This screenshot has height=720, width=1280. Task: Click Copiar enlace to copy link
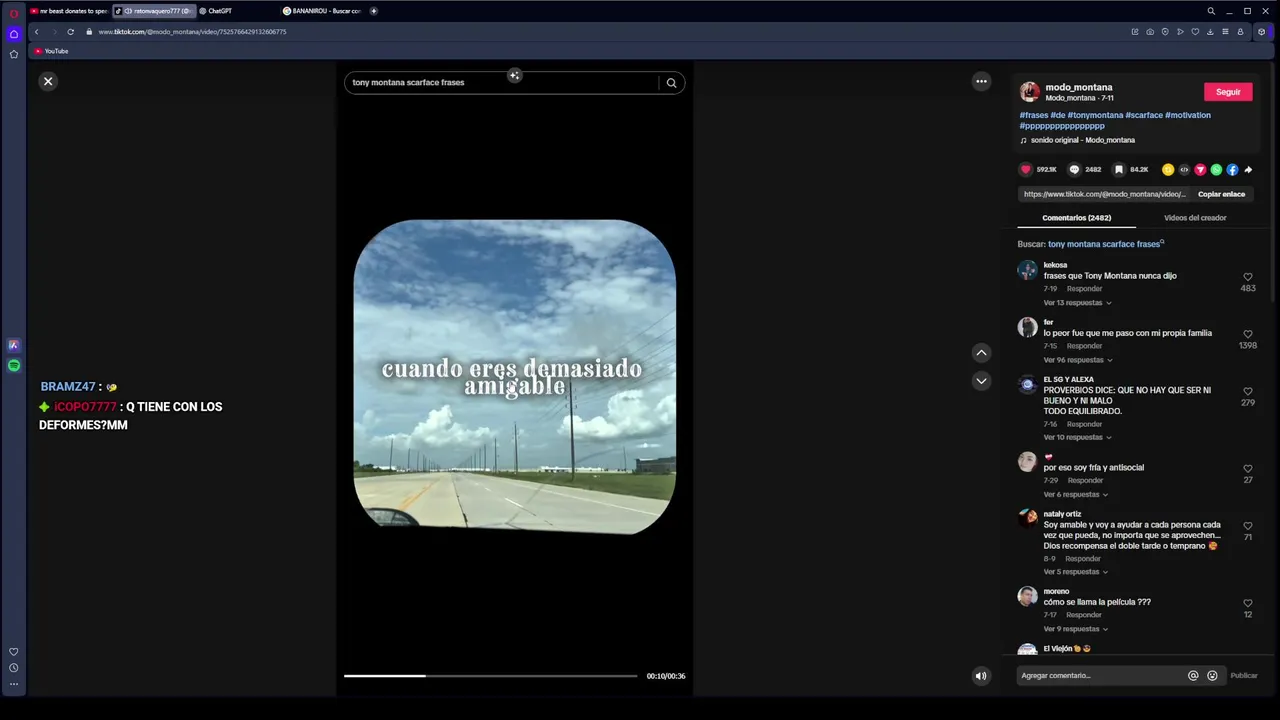pyautogui.click(x=1221, y=194)
